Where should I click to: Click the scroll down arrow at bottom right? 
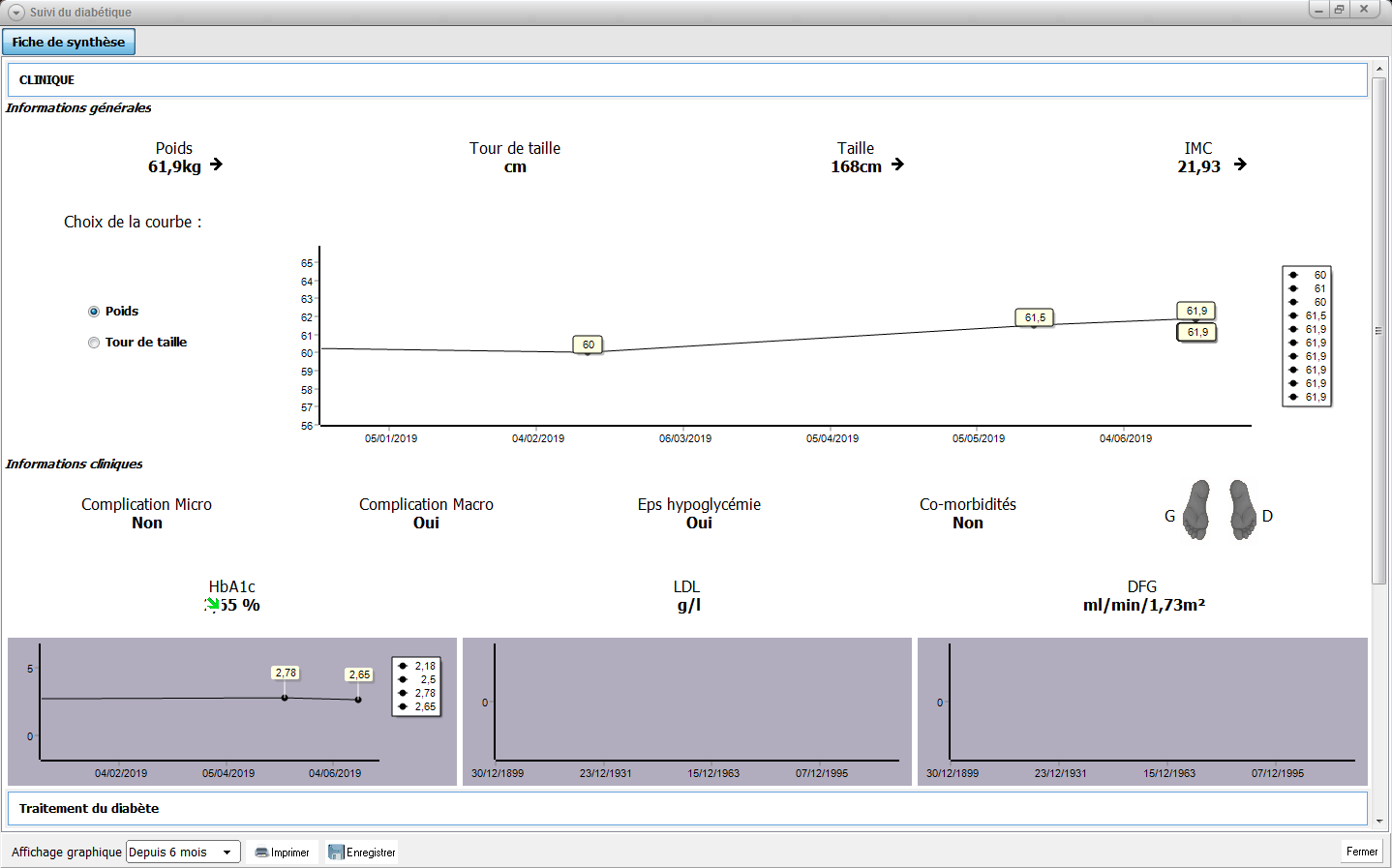[1378, 822]
